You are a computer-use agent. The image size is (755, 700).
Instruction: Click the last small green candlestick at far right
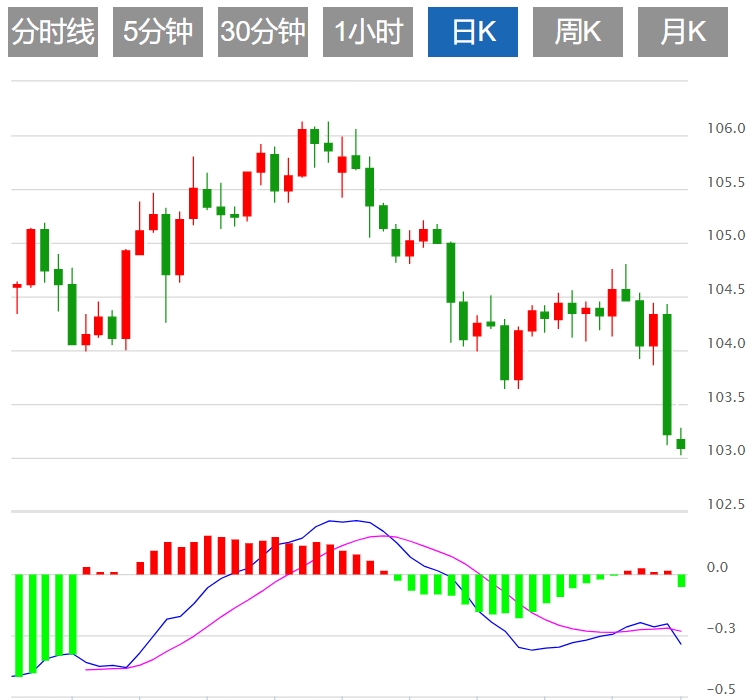[x=681, y=443]
